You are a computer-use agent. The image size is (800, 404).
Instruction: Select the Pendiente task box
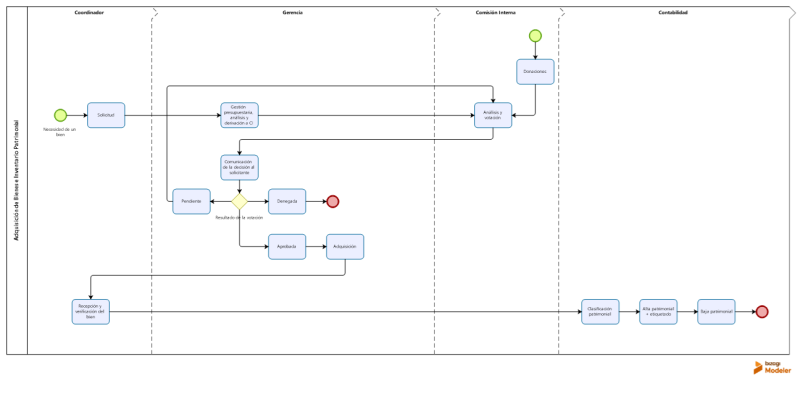tap(191, 201)
